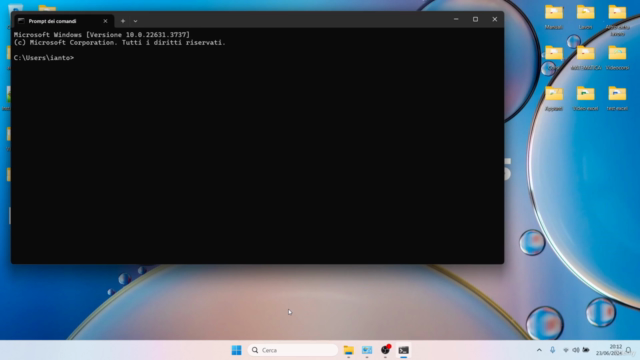Open the notifications bell icon
The width and height of the screenshot is (640, 360).
(x=629, y=350)
